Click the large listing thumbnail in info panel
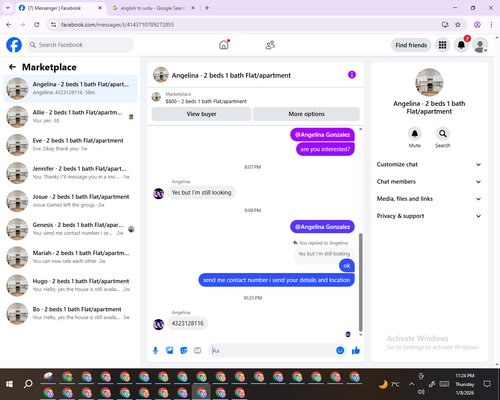500x400 pixels. click(x=429, y=82)
